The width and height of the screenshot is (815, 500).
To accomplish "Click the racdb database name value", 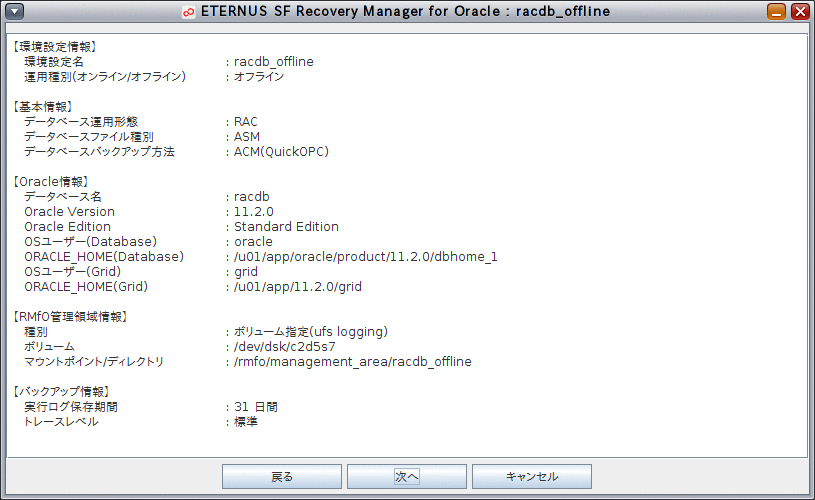I will tap(252, 197).
